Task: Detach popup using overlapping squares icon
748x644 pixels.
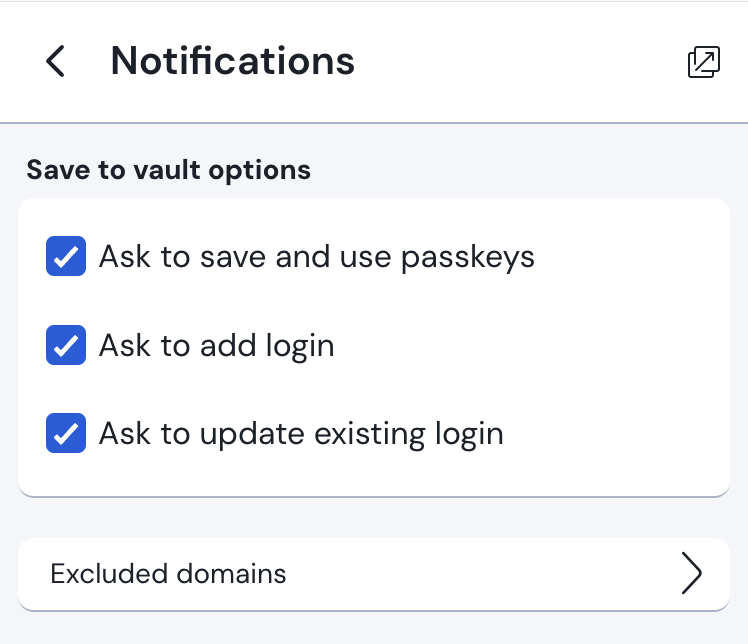Action: click(x=704, y=62)
